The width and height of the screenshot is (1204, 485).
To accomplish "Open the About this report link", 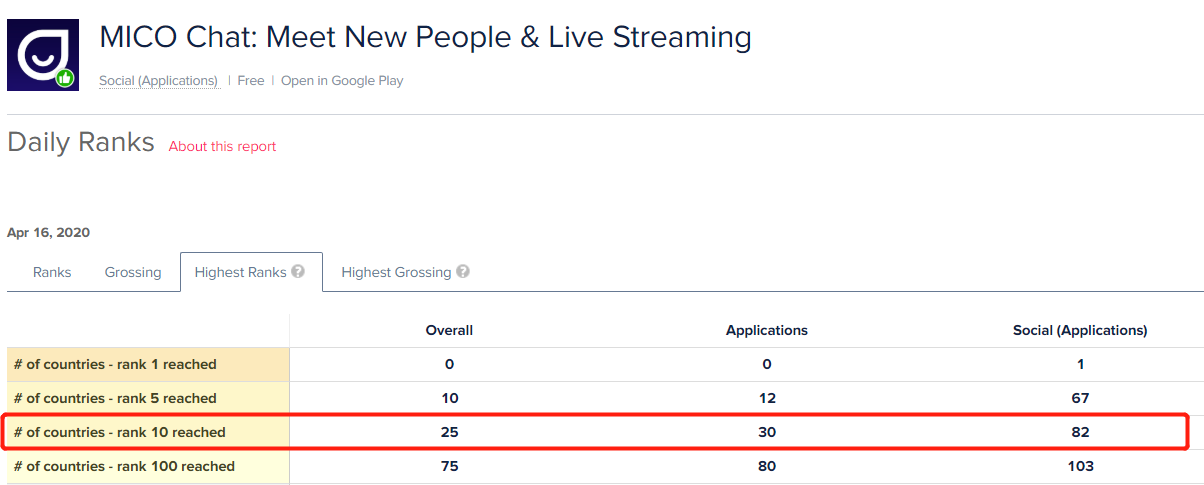I will (x=222, y=146).
